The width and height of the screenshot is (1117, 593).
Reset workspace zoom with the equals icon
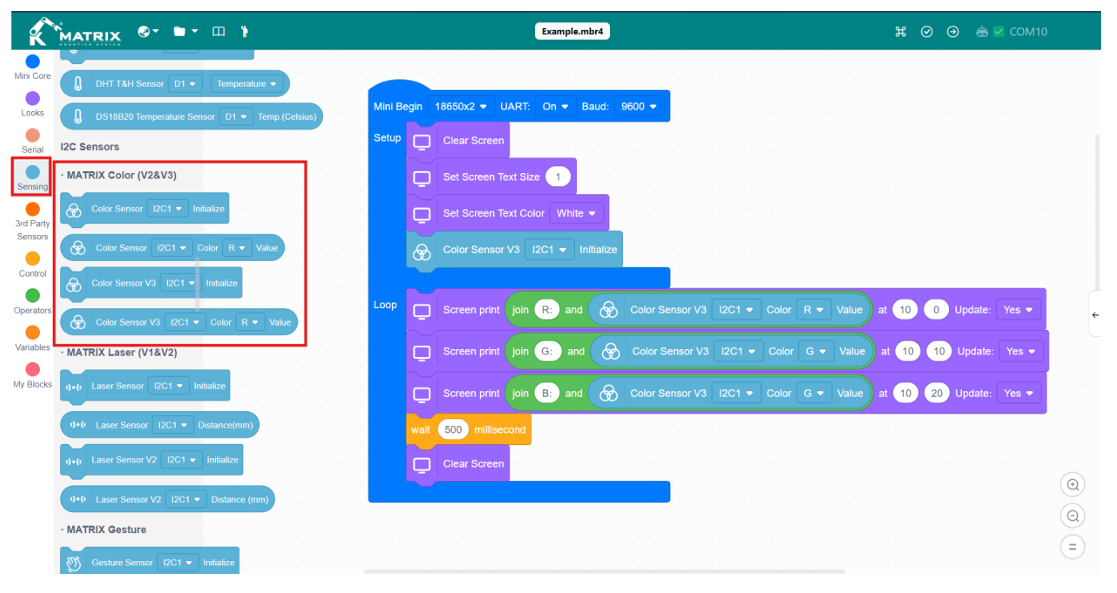point(1072,547)
